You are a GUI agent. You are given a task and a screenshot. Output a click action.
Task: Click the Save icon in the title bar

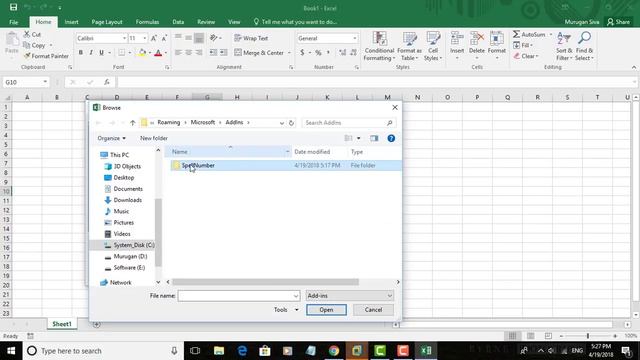point(13,7)
